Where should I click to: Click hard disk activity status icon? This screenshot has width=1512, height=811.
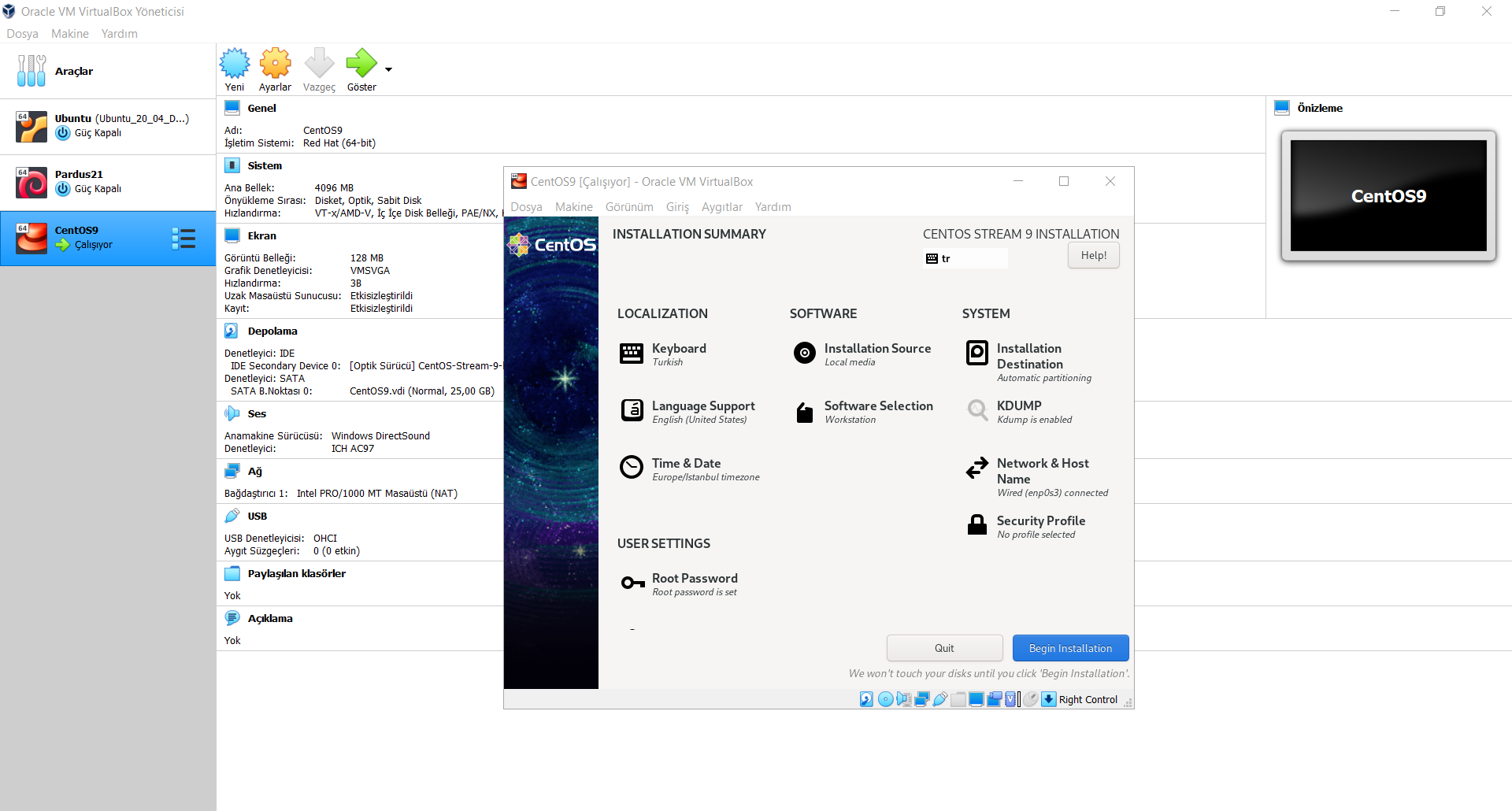(866, 699)
